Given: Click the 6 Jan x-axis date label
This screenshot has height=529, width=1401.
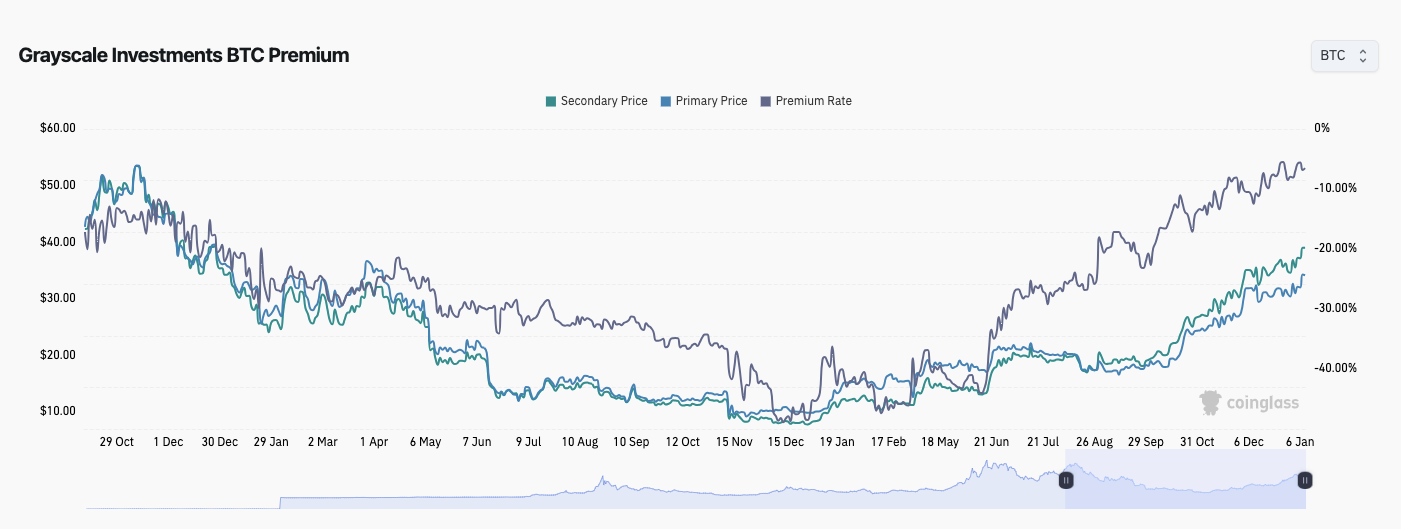Looking at the screenshot, I should (1300, 441).
